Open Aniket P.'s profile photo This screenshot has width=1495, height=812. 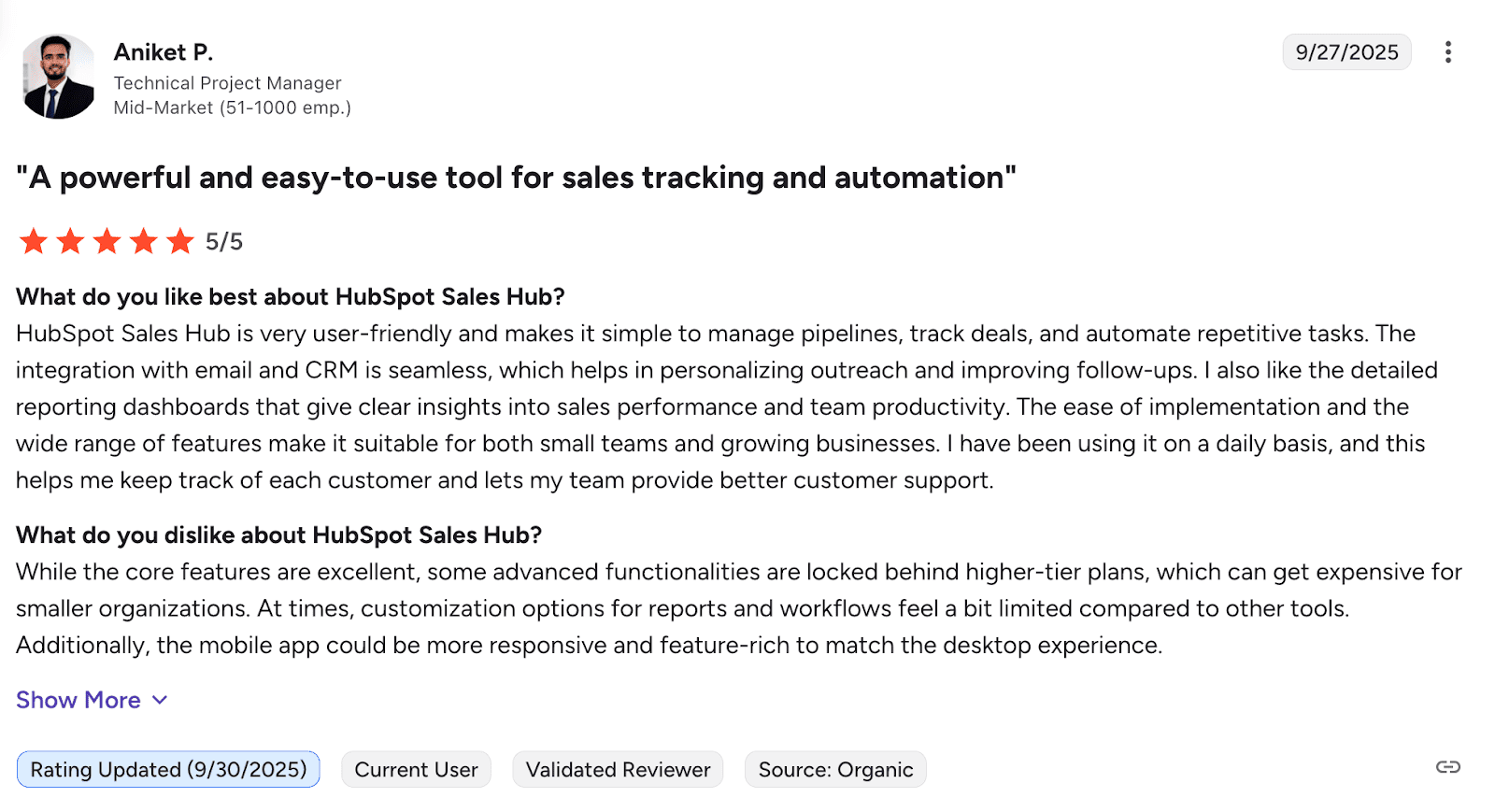click(x=58, y=77)
